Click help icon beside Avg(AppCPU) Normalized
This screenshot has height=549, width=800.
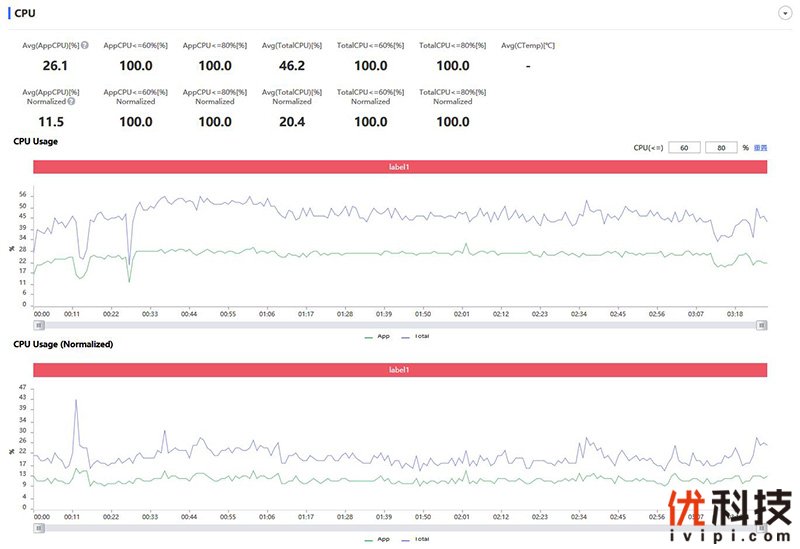[x=73, y=101]
